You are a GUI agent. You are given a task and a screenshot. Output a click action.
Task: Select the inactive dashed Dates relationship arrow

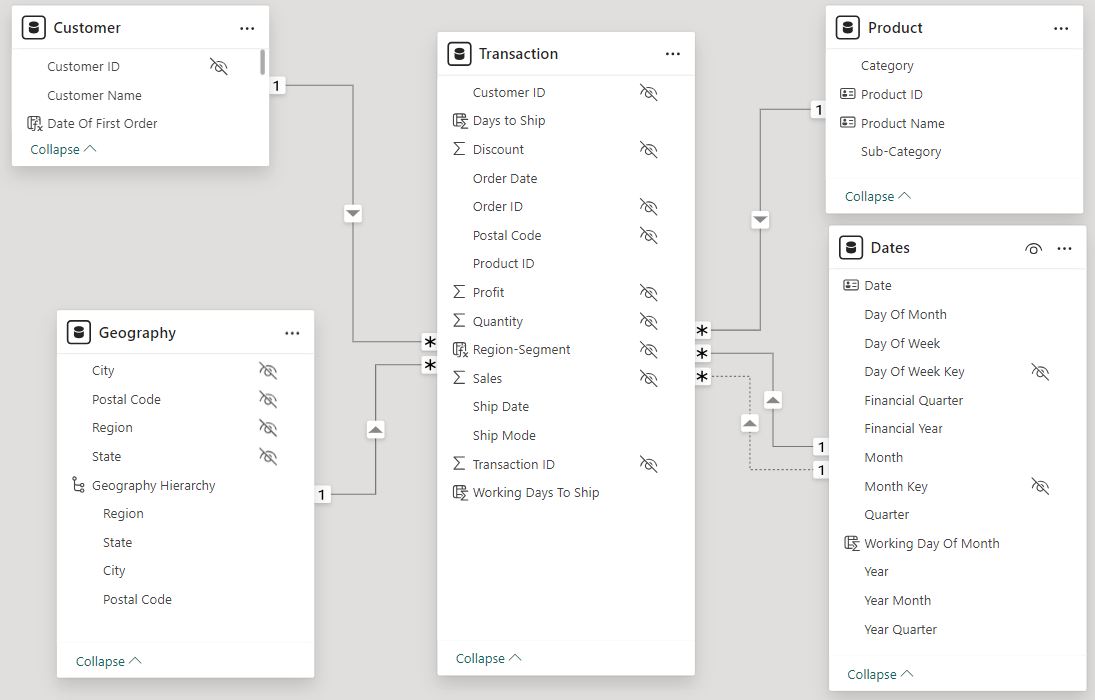(x=749, y=423)
